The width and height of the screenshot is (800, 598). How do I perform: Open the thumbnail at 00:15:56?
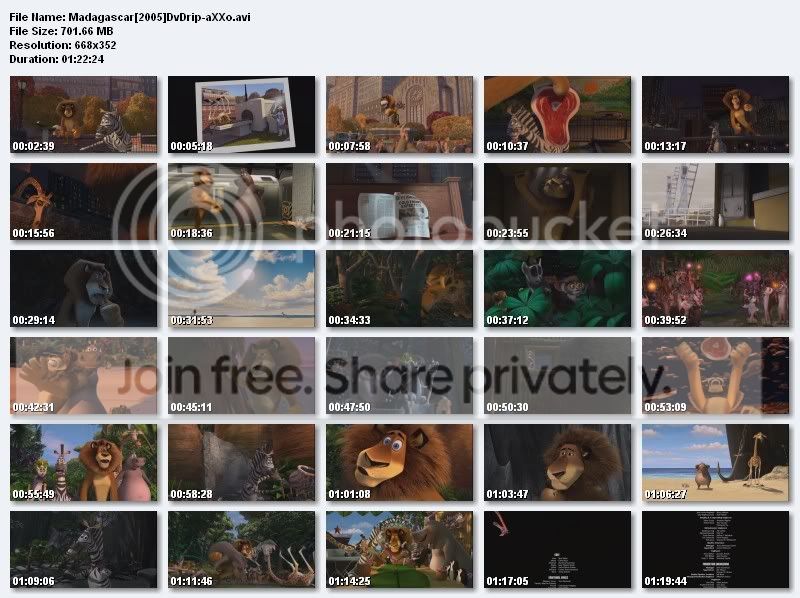[84, 202]
